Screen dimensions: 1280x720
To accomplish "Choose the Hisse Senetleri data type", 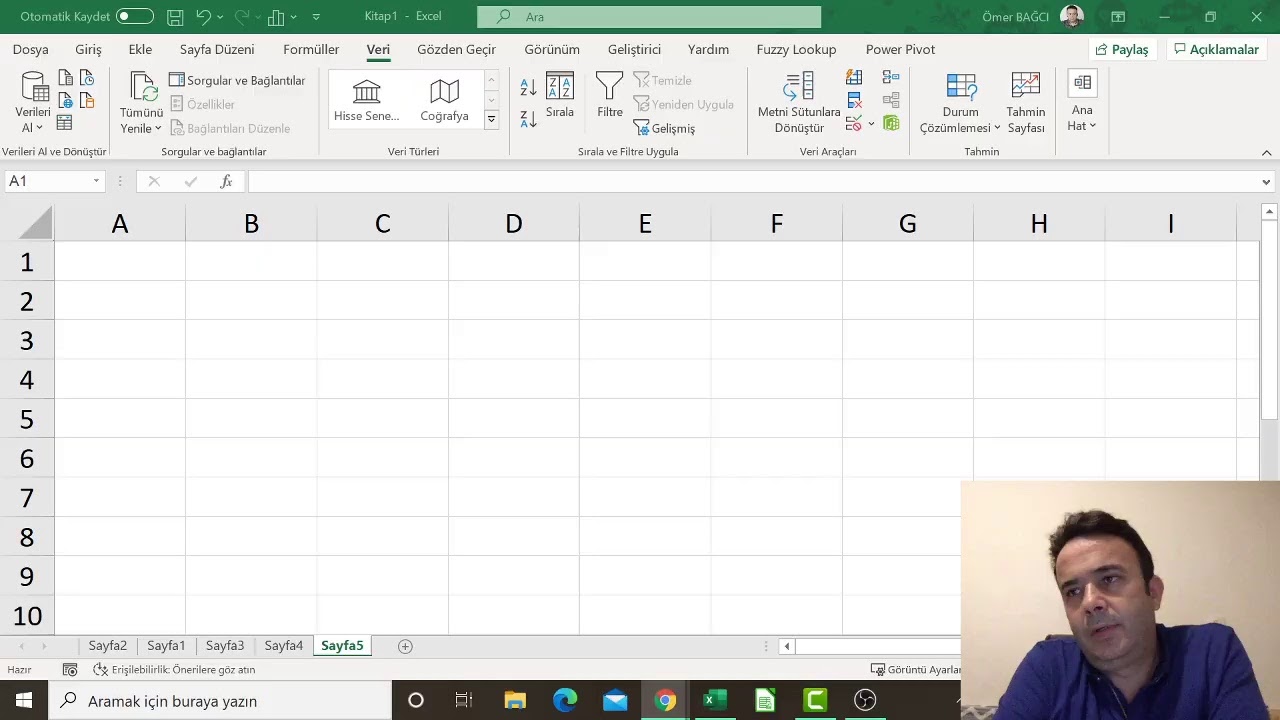I will point(367,100).
